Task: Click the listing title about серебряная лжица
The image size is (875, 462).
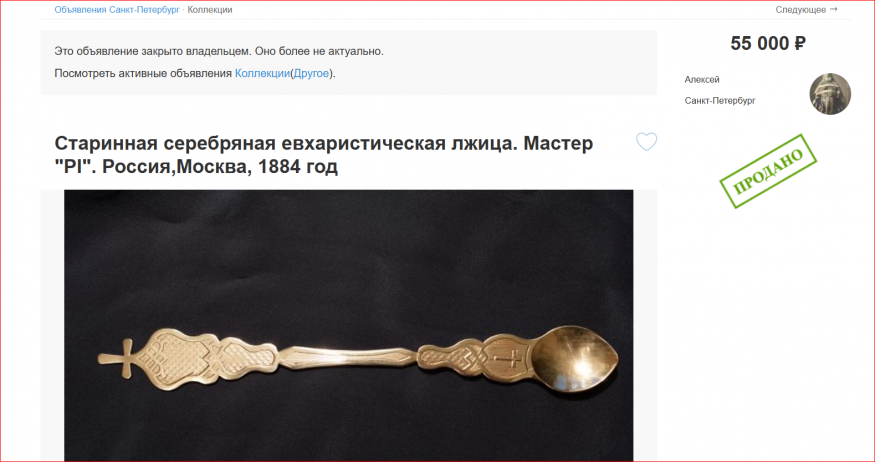Action: tap(324, 155)
